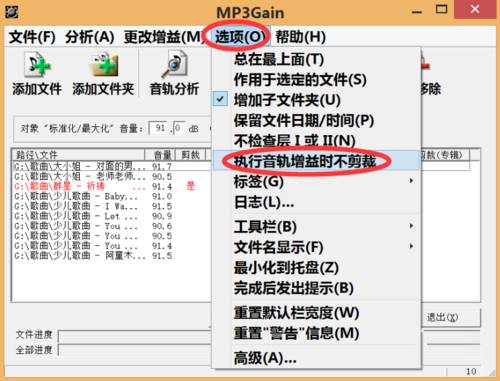This screenshot has height=381, width=500.
Task: Click the 剪裁 column header
Action: [x=190, y=155]
